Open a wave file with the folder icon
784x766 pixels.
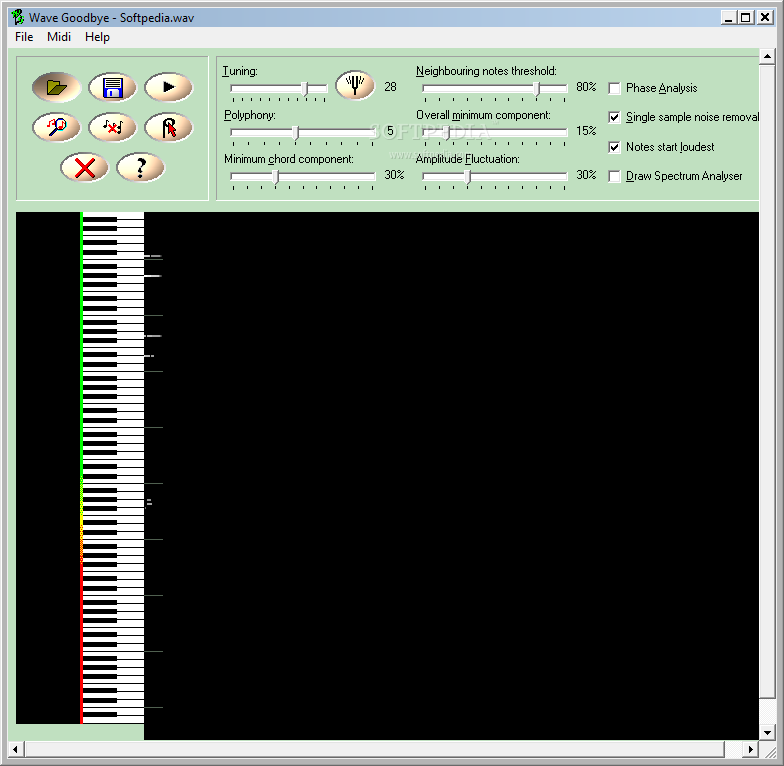[x=56, y=88]
